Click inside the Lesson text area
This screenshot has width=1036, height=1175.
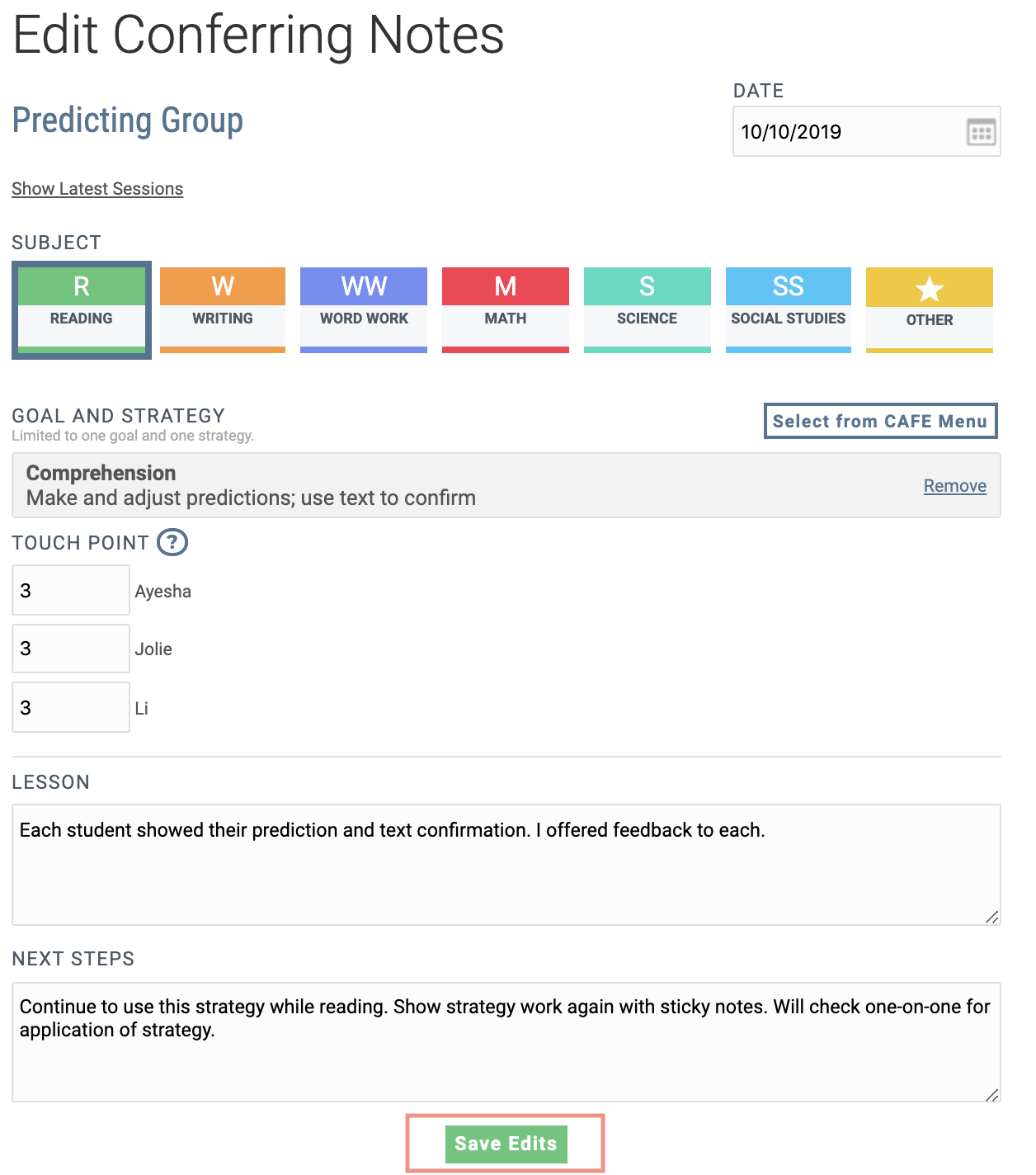506,862
